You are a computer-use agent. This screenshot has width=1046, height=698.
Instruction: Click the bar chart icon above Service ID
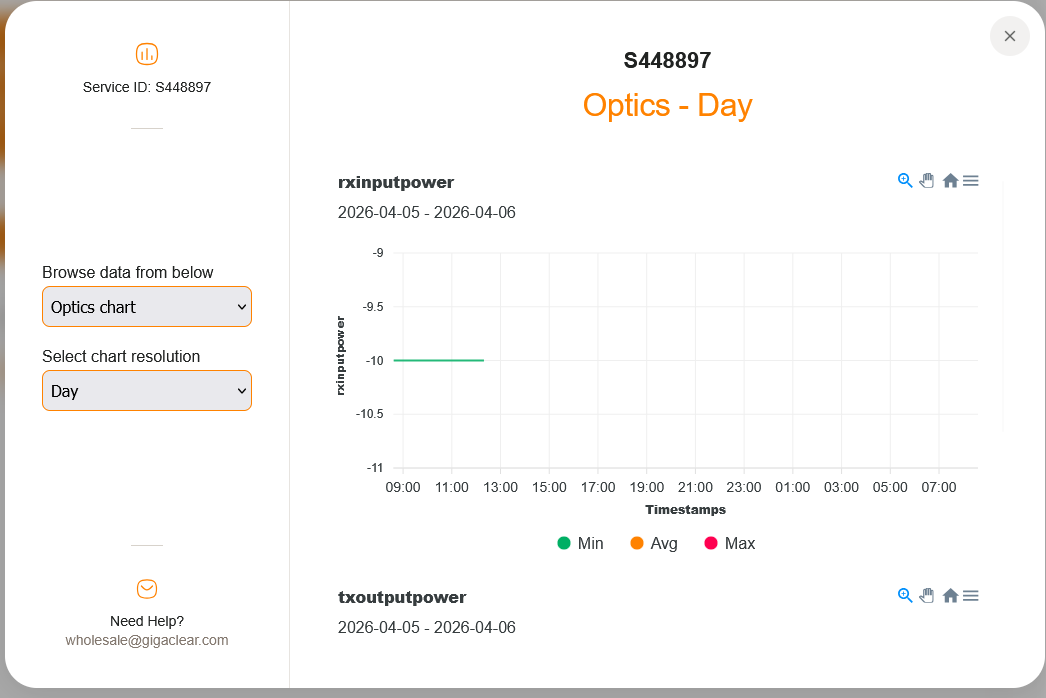click(x=147, y=54)
